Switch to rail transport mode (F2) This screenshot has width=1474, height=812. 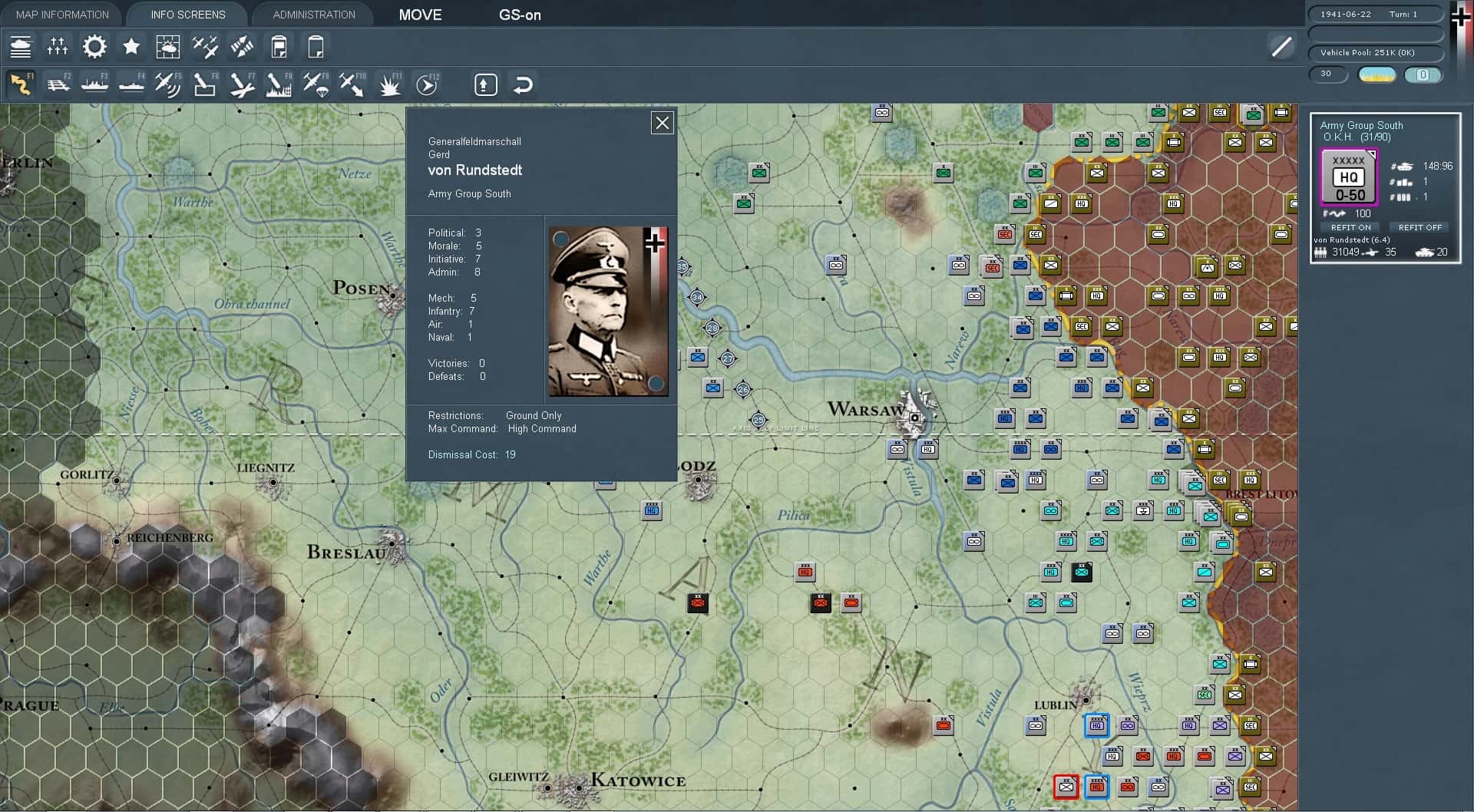[59, 84]
